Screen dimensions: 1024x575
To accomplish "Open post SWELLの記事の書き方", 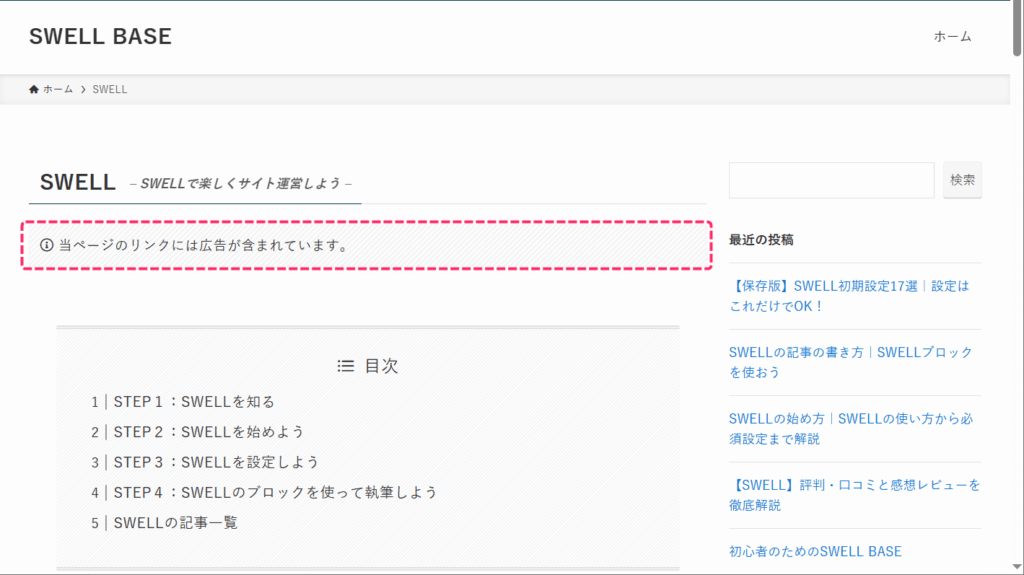I will [851, 362].
